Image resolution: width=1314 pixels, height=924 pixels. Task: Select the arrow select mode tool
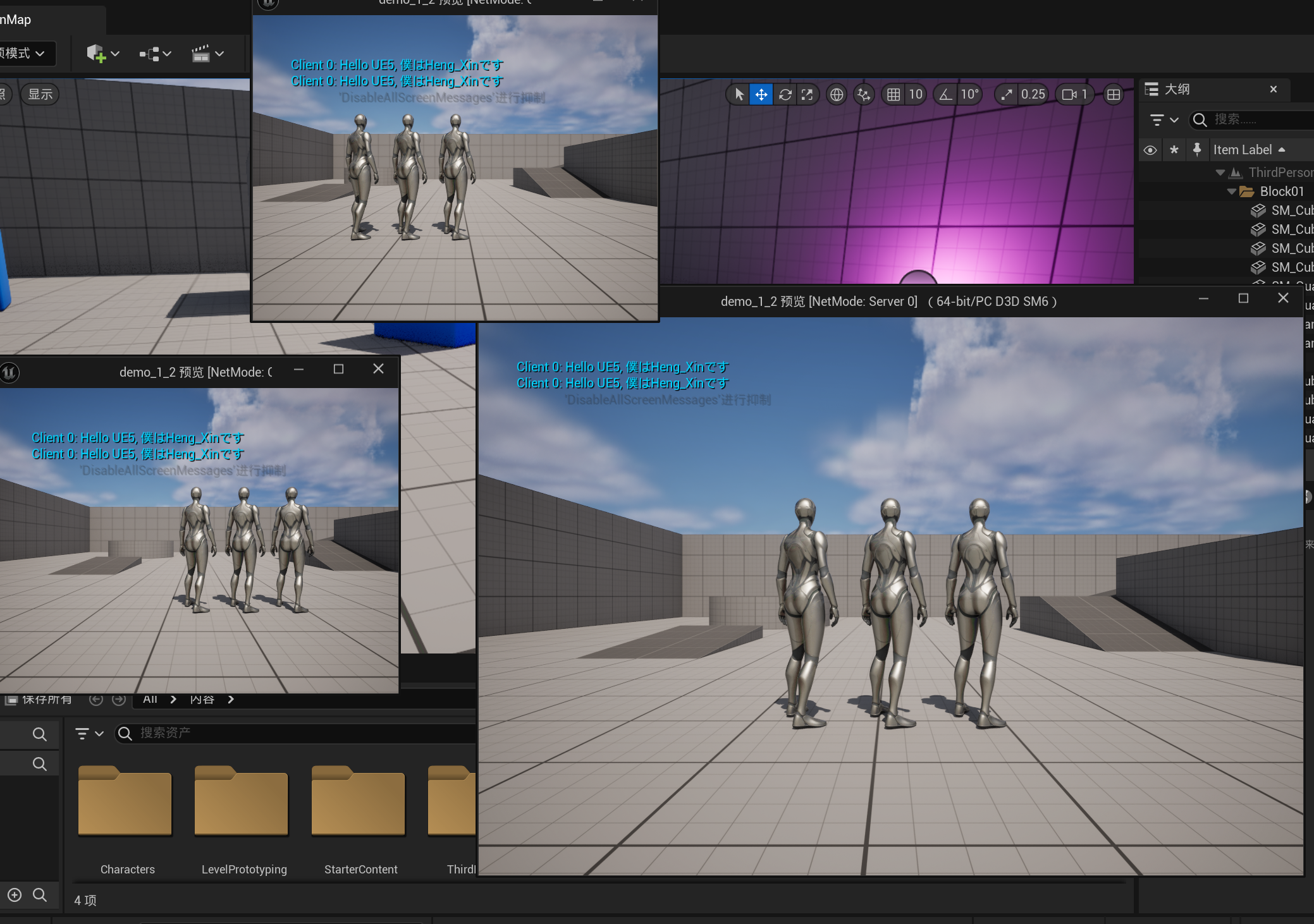[739, 95]
